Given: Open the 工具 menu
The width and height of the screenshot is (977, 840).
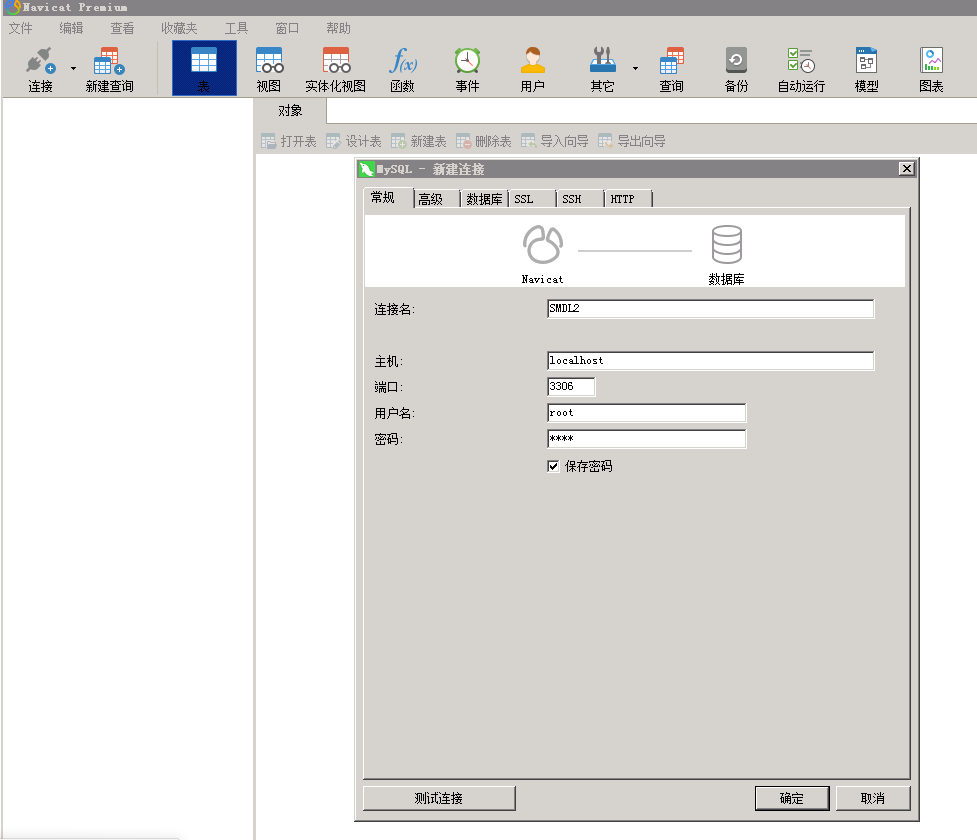Looking at the screenshot, I should click(236, 28).
